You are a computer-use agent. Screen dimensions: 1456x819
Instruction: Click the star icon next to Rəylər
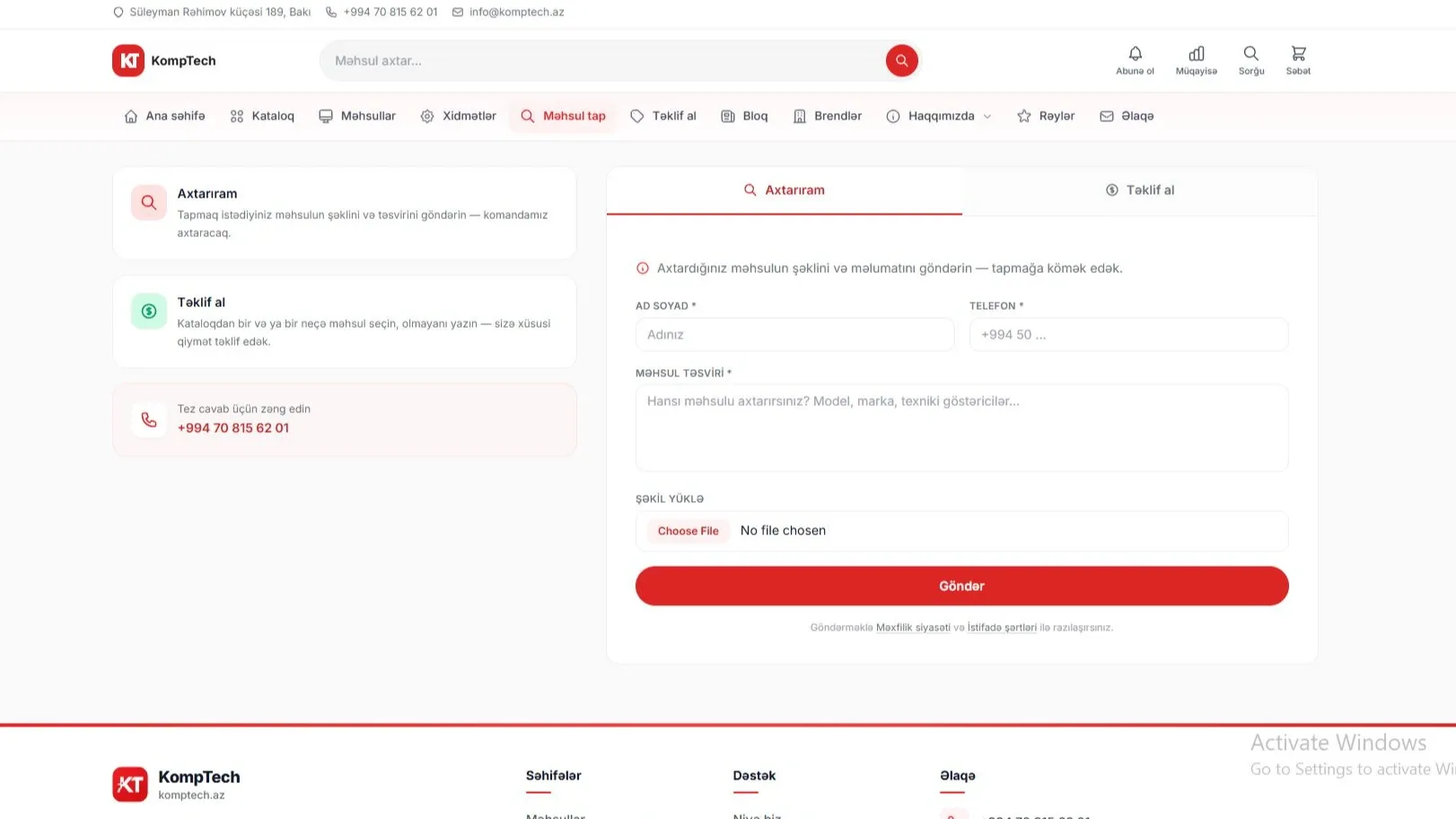pos(1024,116)
